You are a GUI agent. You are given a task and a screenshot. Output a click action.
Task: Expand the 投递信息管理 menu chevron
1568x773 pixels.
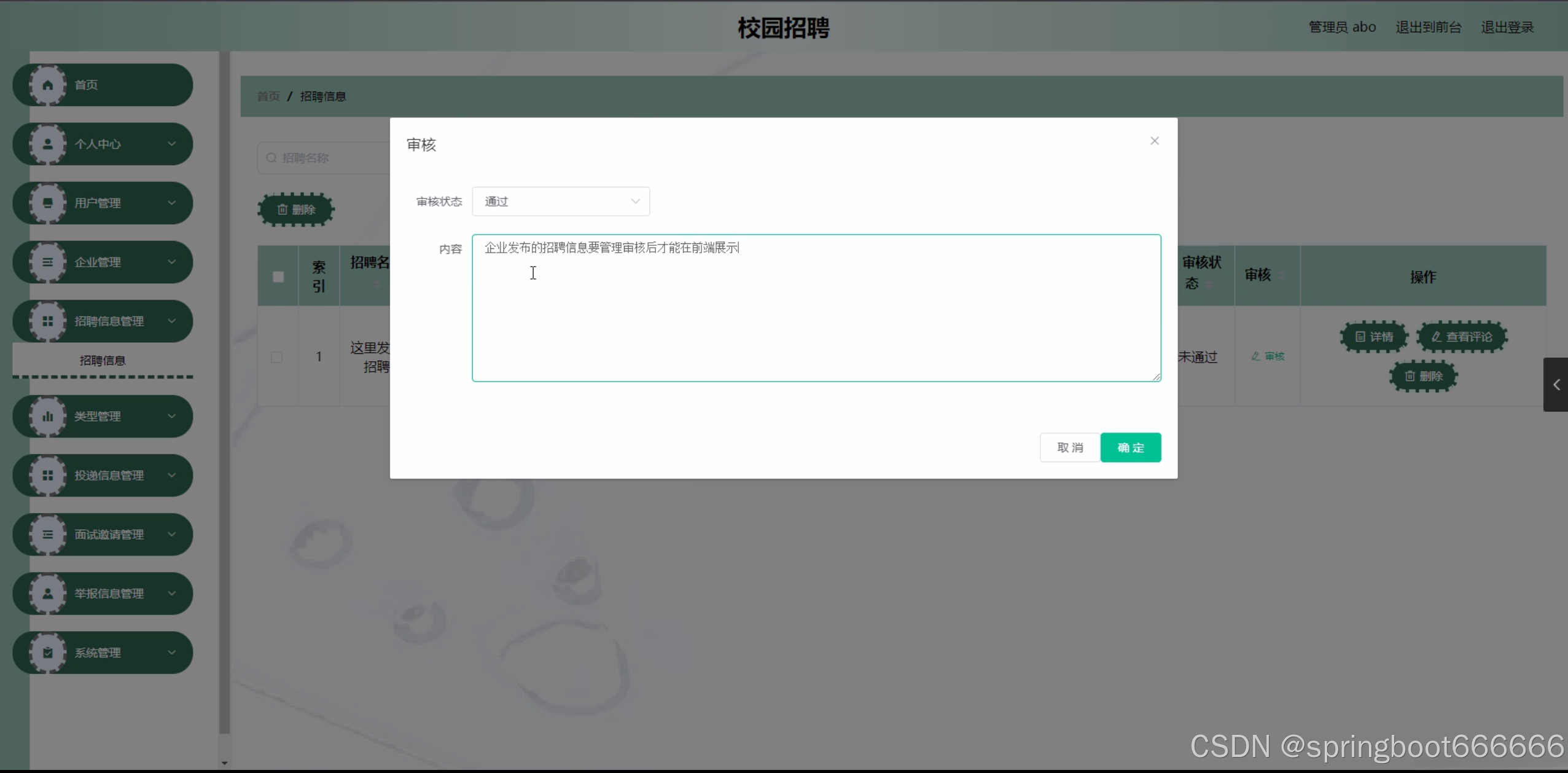tap(172, 475)
